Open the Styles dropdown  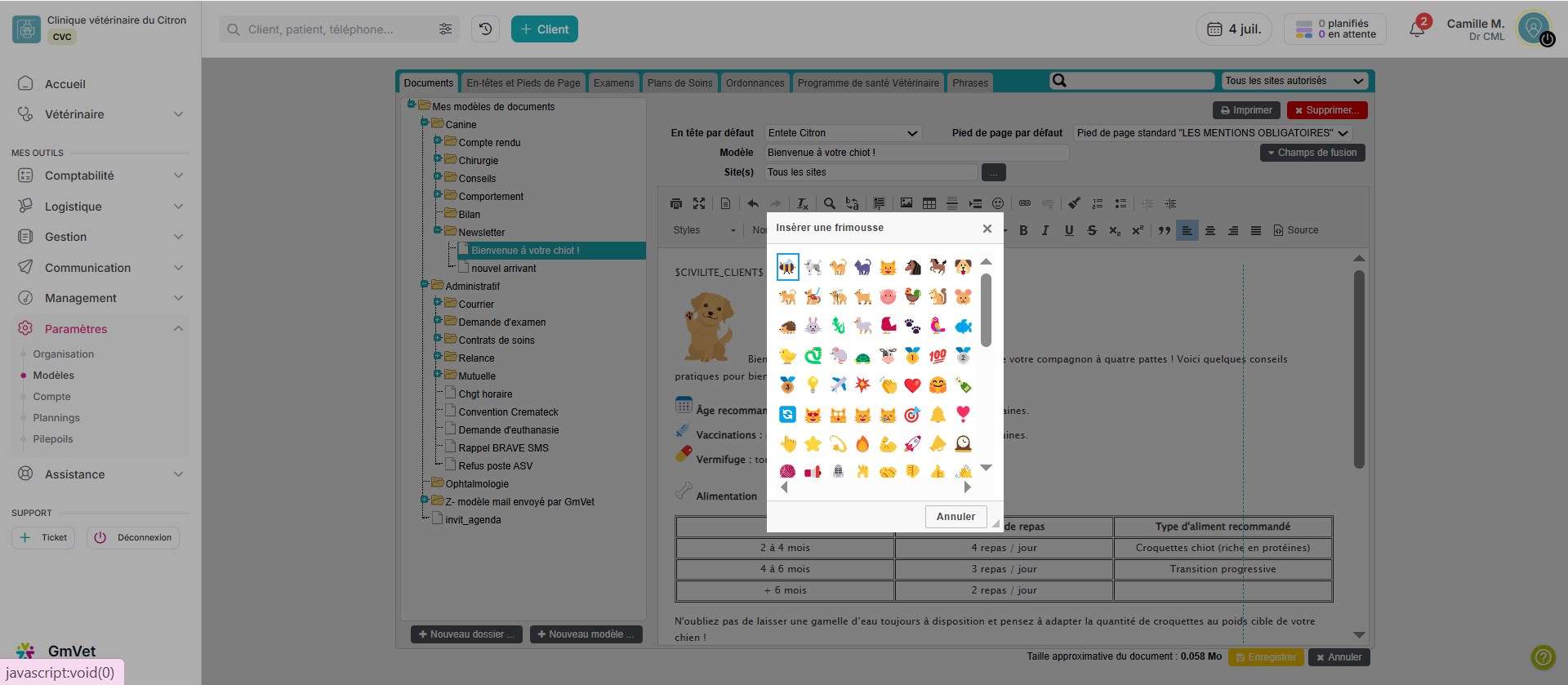click(704, 230)
